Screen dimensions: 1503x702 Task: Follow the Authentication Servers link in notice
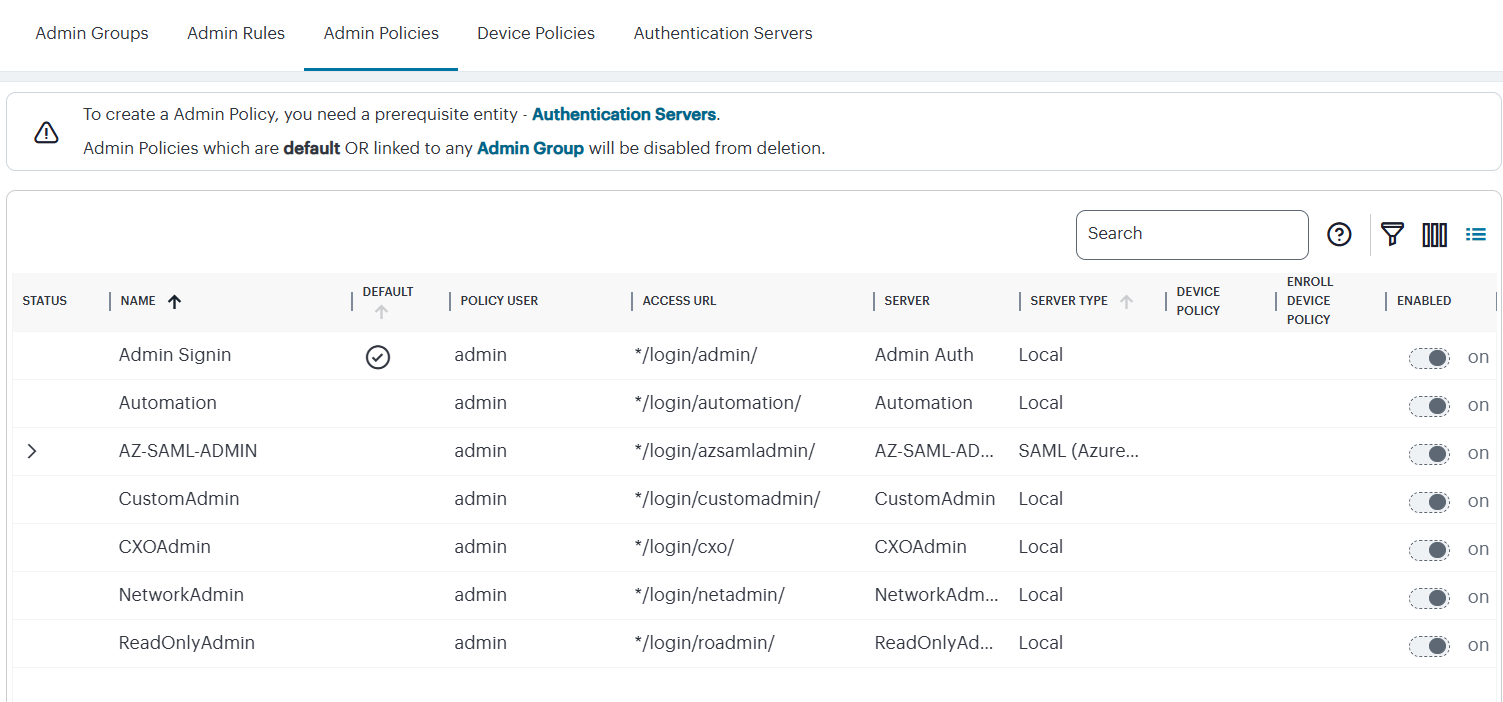[x=624, y=114]
